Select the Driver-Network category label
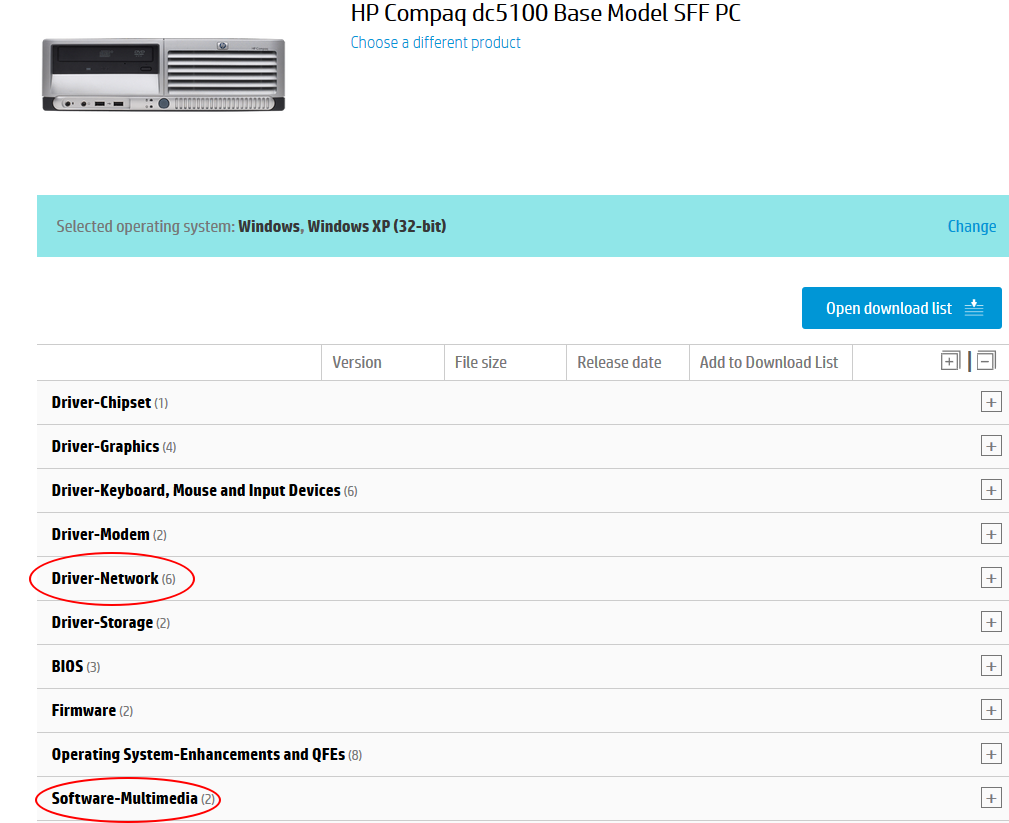This screenshot has height=823, width=1009. [105, 578]
